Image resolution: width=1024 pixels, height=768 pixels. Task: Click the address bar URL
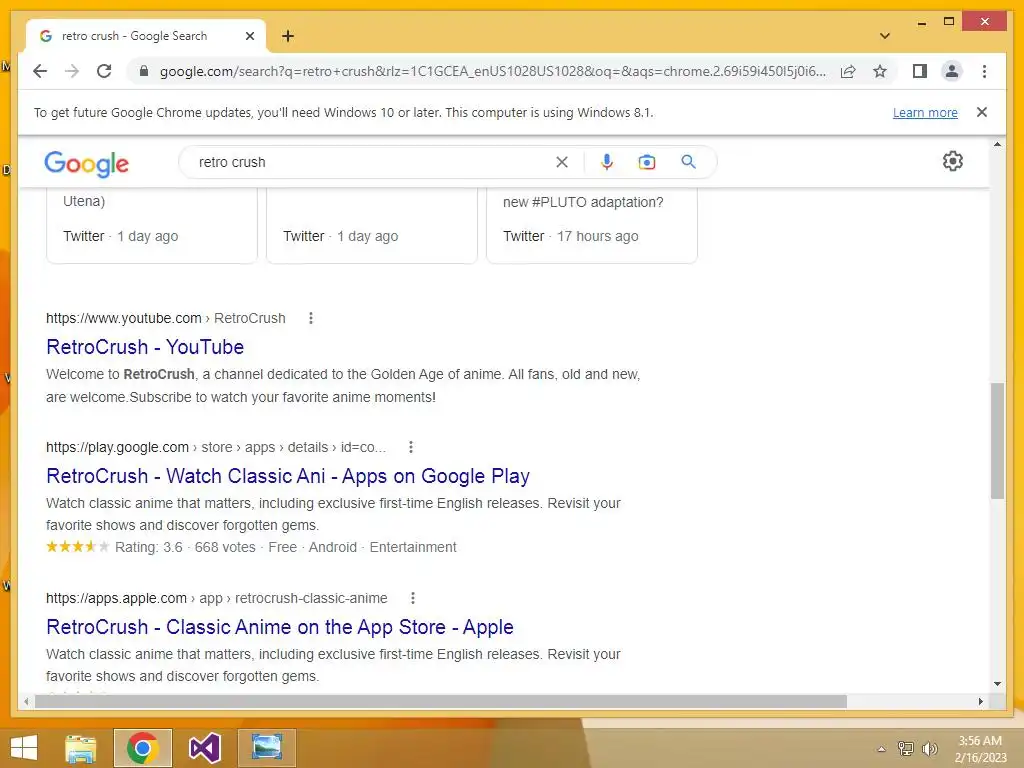[493, 71]
